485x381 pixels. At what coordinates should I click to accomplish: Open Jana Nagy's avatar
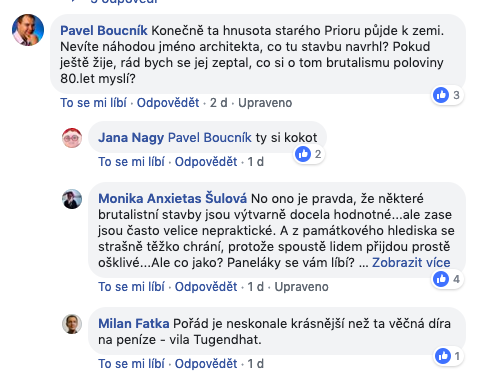[x=72, y=138]
